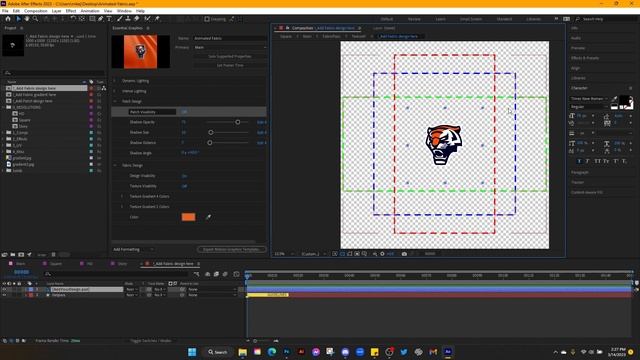Toggle the Patch Visibility value
This screenshot has width=640, height=360.
pos(184,112)
